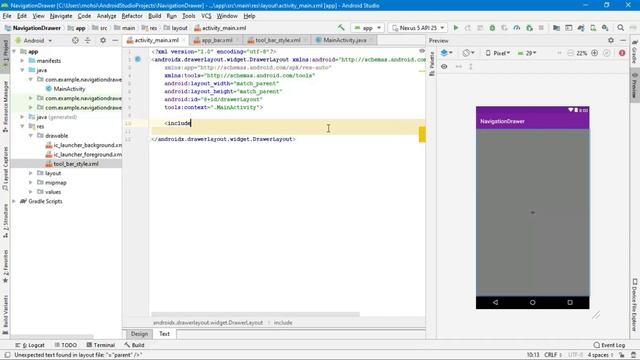This screenshot has height=360, width=640.
Task: Click the Make Project hammer icon
Action: click(x=341, y=28)
